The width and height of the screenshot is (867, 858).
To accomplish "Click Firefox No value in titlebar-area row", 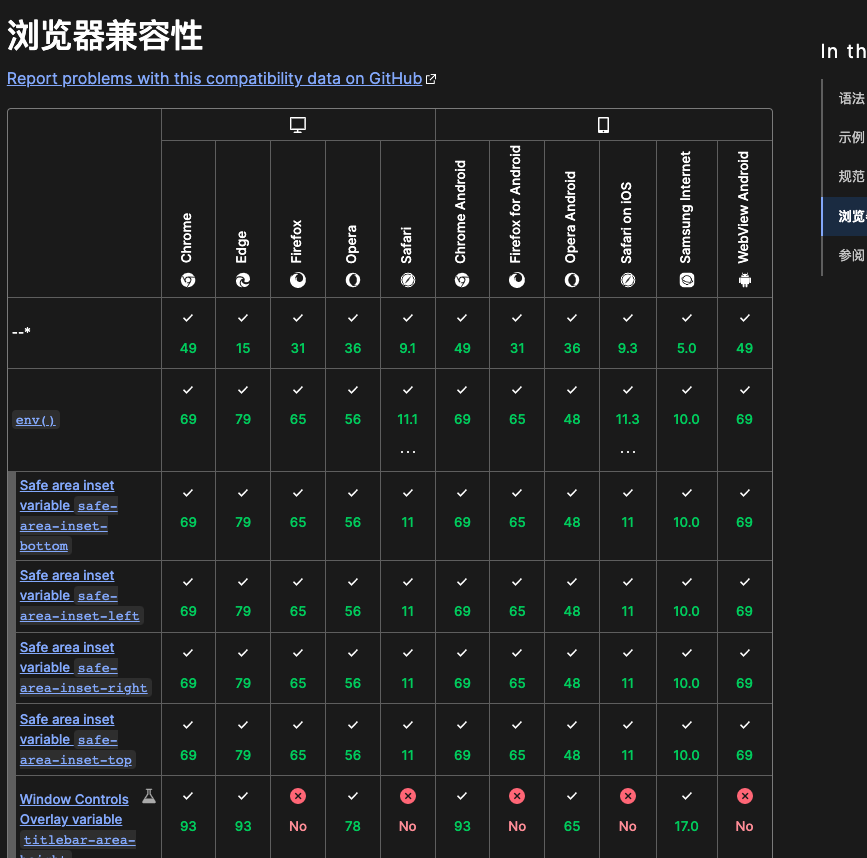I will click(298, 826).
